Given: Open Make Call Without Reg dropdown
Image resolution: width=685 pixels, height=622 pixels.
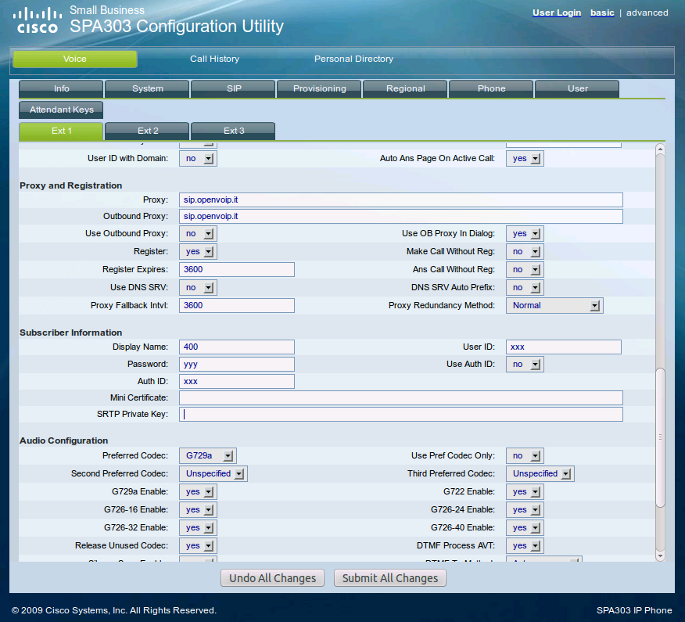Looking at the screenshot, I should (525, 252).
